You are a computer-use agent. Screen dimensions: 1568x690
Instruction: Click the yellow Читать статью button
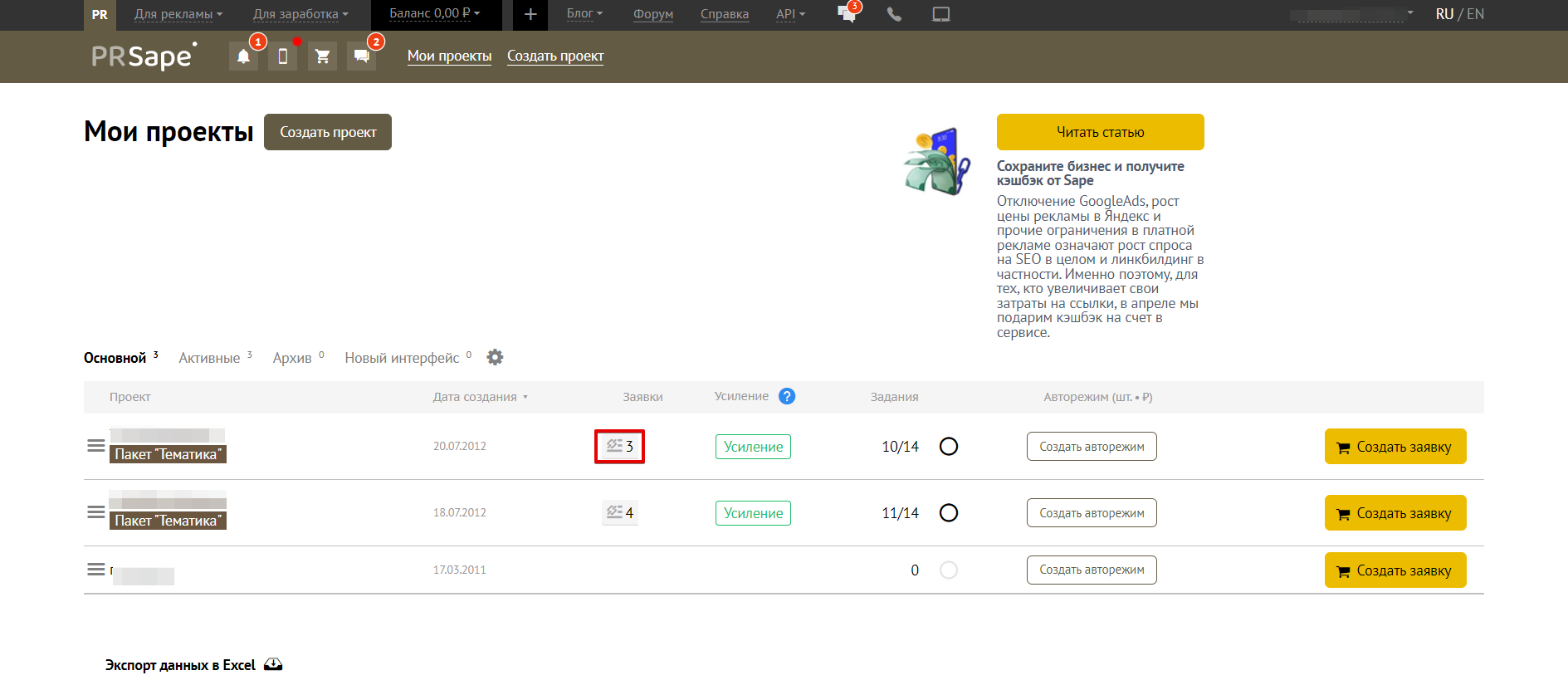(x=1100, y=132)
